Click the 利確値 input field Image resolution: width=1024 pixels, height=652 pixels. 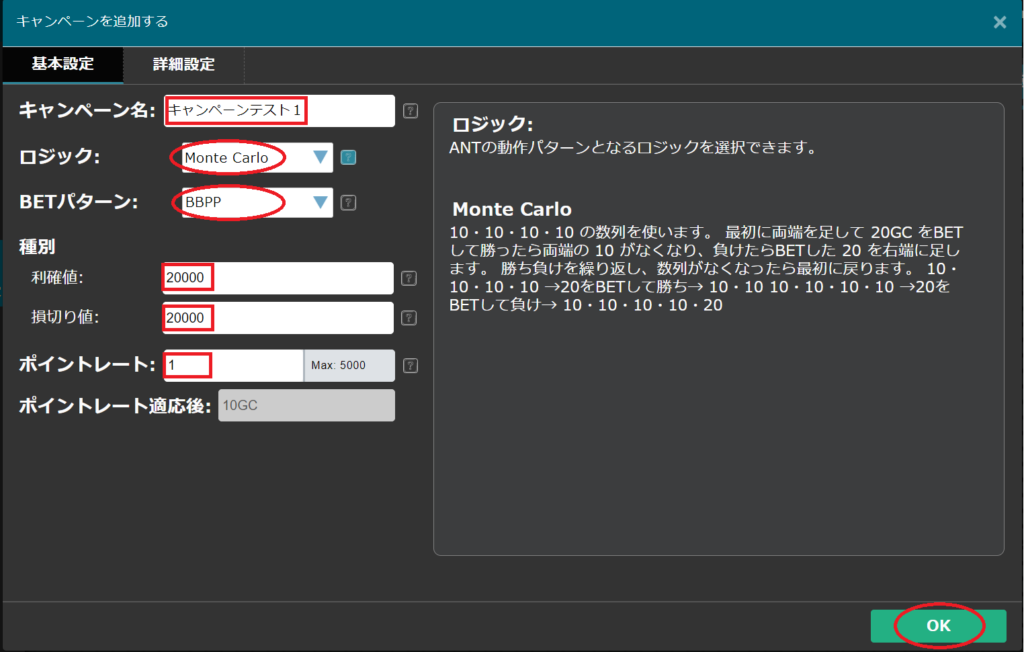pos(278,278)
